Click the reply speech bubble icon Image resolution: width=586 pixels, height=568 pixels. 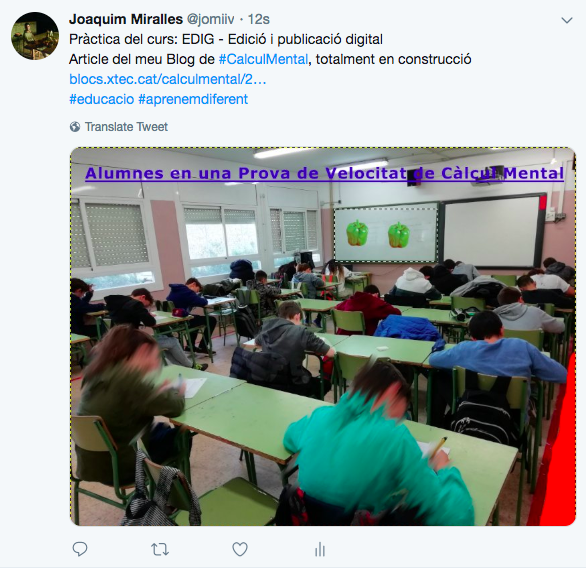tap(80, 549)
